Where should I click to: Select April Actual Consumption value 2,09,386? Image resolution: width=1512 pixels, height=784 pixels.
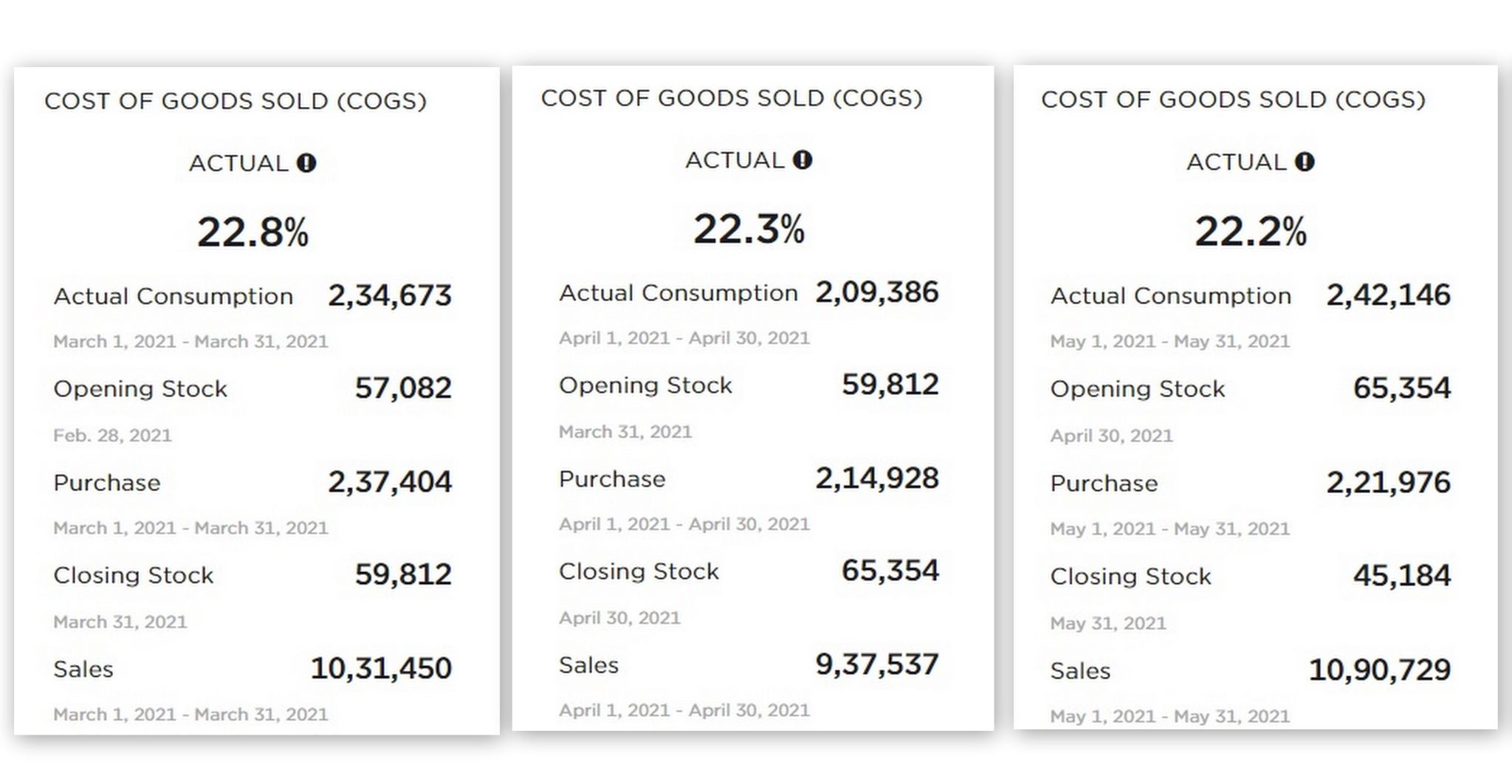pyautogui.click(x=877, y=292)
